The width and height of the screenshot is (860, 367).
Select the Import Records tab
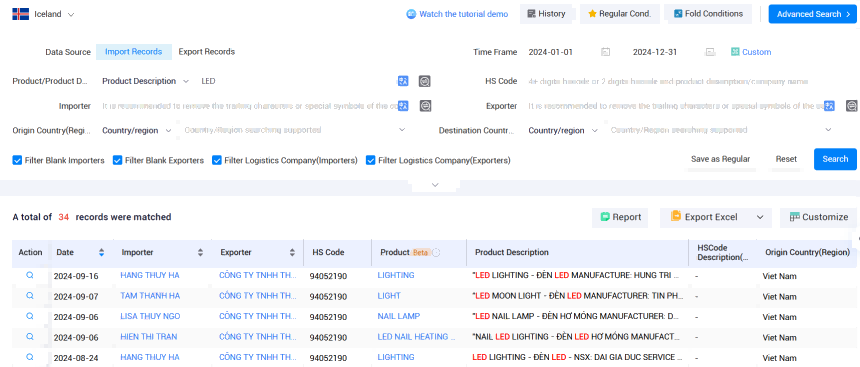click(x=133, y=52)
